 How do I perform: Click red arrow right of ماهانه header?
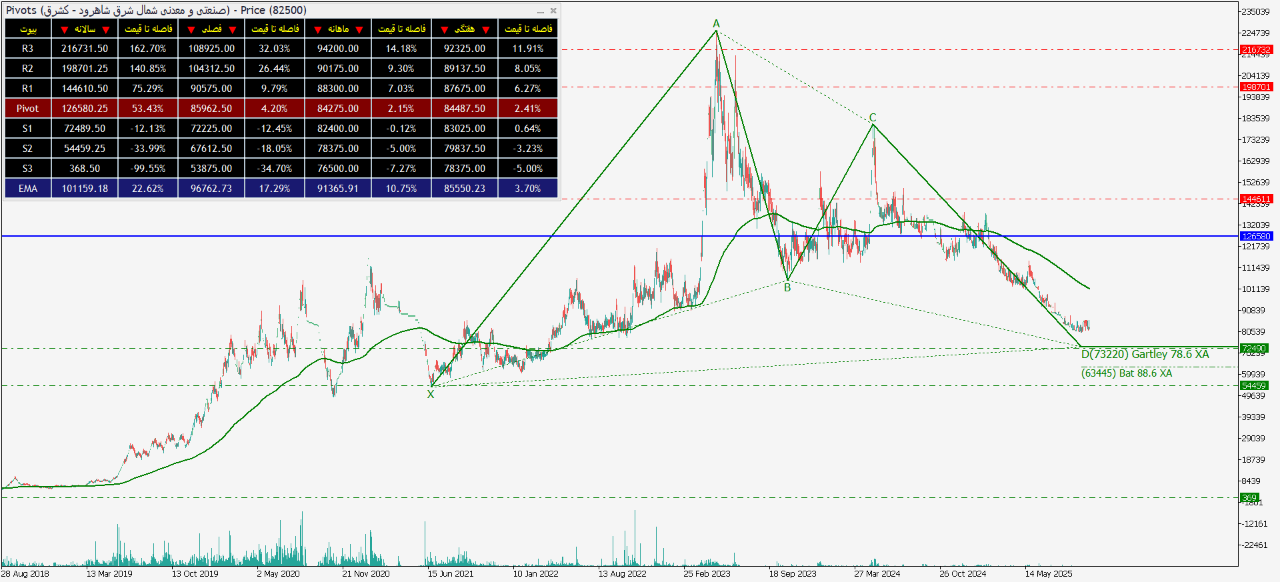360,29
